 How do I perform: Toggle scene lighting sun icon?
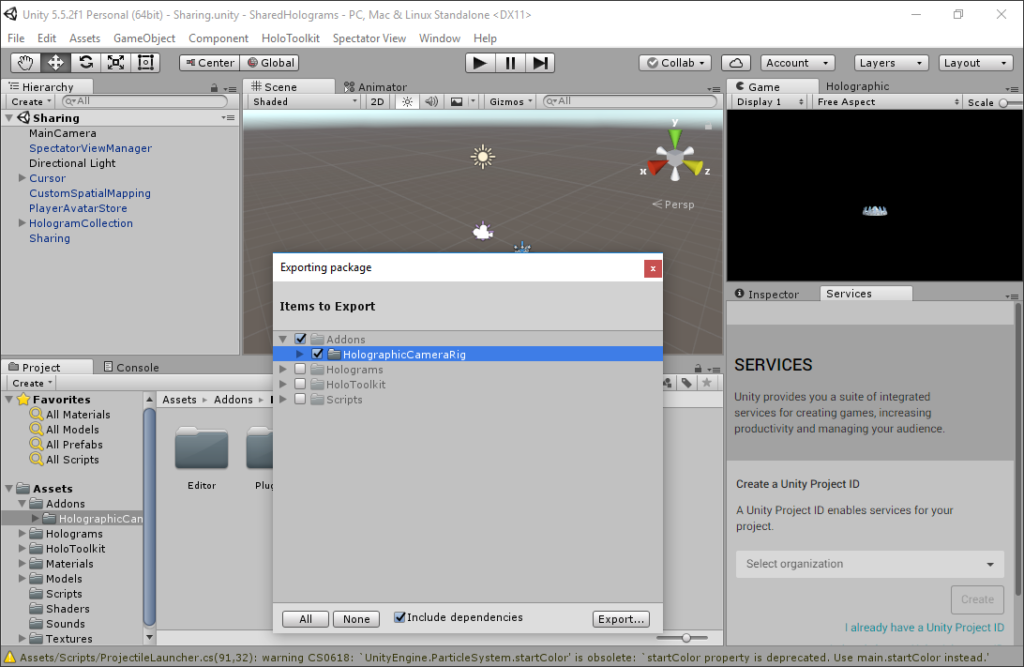[407, 102]
